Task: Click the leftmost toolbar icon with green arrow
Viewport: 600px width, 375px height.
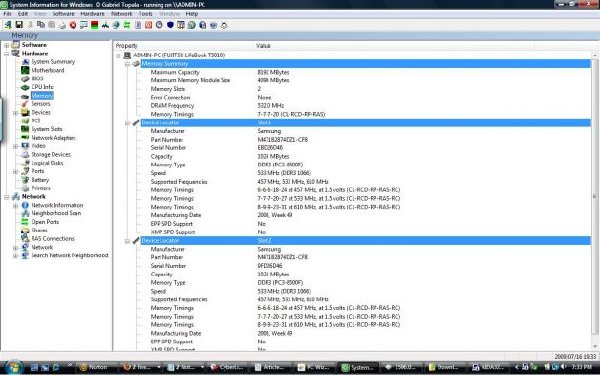Action: 8,25
